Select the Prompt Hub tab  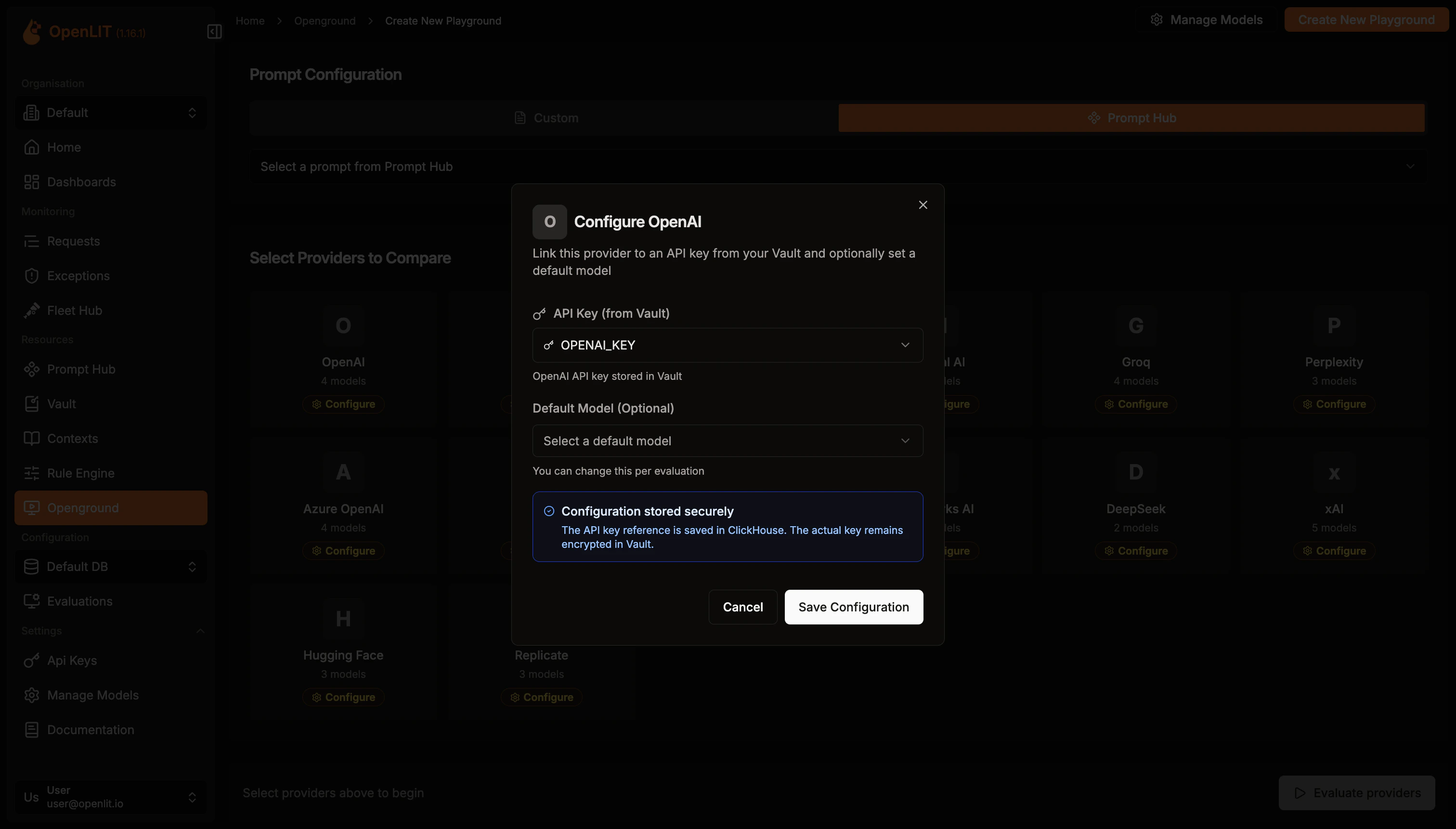pos(1131,118)
